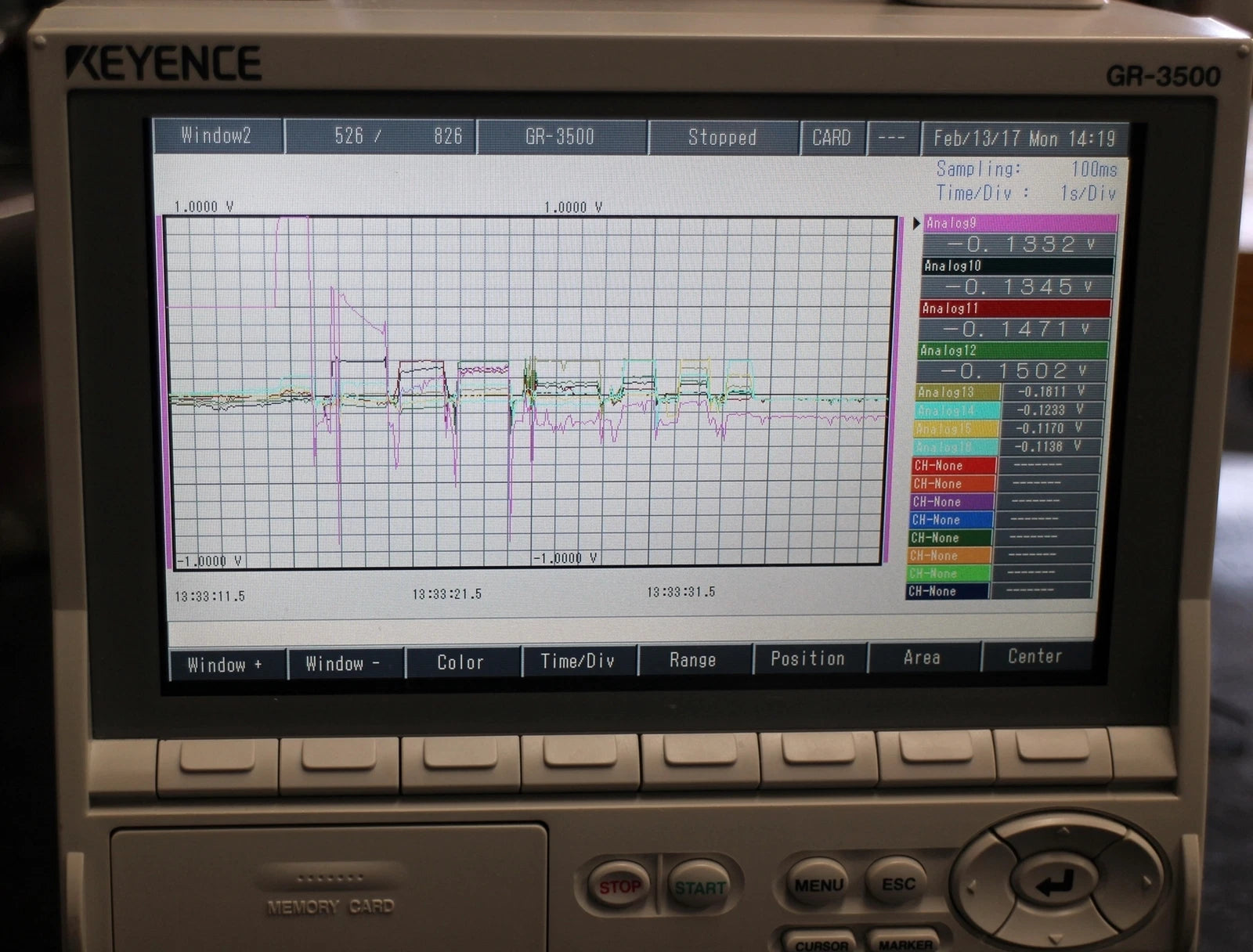The height and width of the screenshot is (952, 1253).
Task: Click the Stopped status indicator
Action: point(722,138)
